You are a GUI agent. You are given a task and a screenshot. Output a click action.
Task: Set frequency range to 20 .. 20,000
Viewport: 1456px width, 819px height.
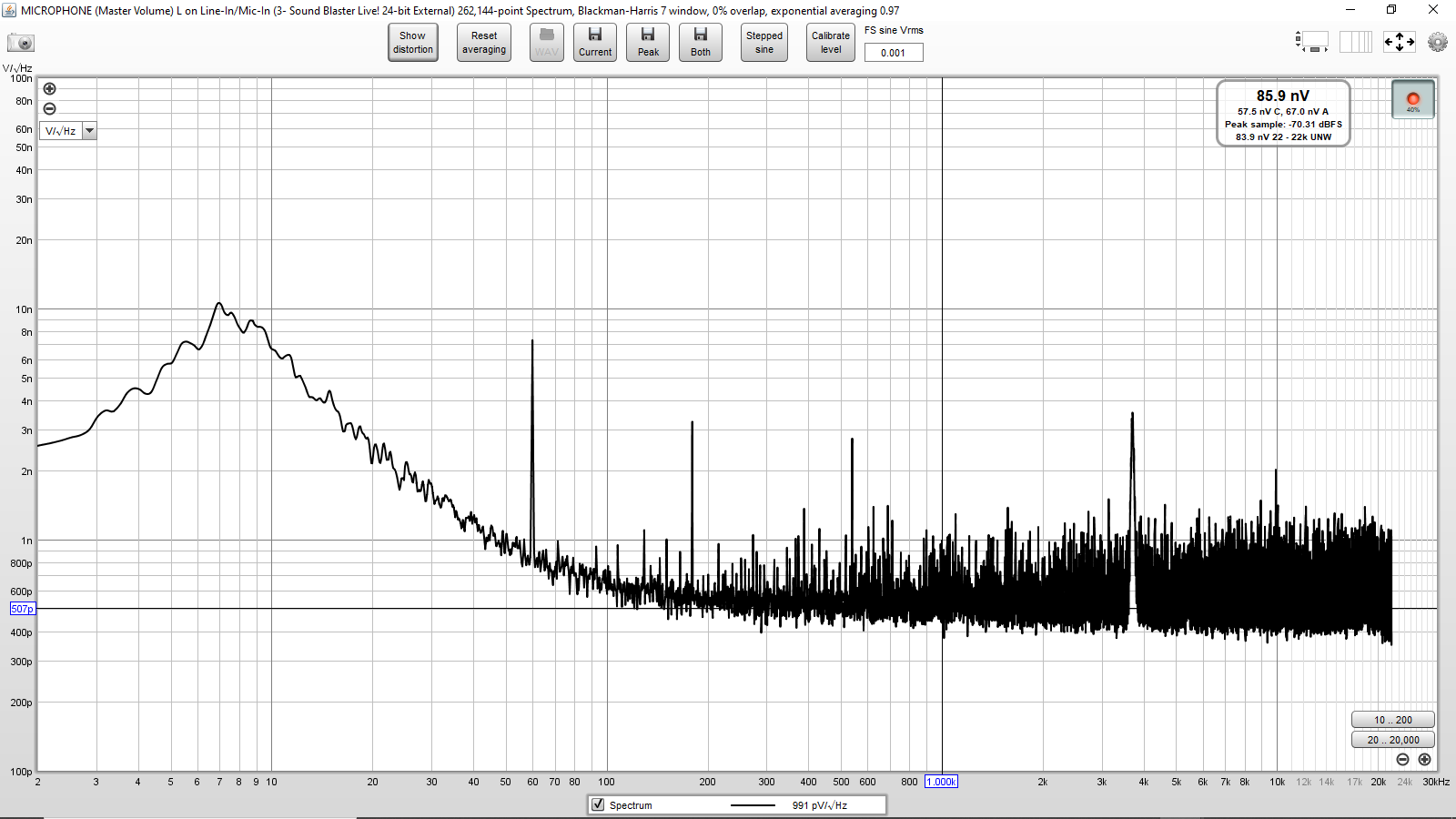coord(1393,740)
